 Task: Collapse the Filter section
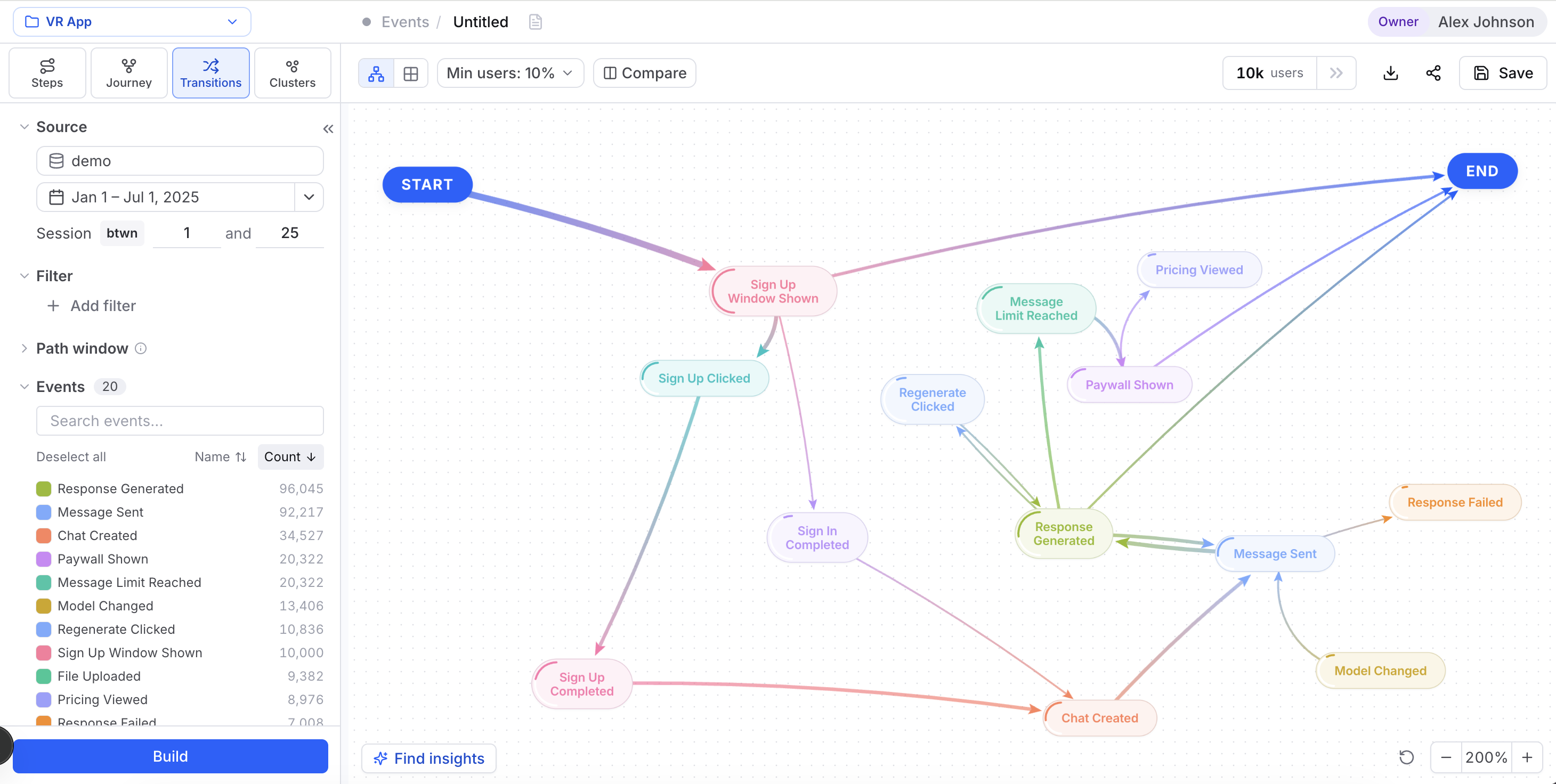point(24,276)
